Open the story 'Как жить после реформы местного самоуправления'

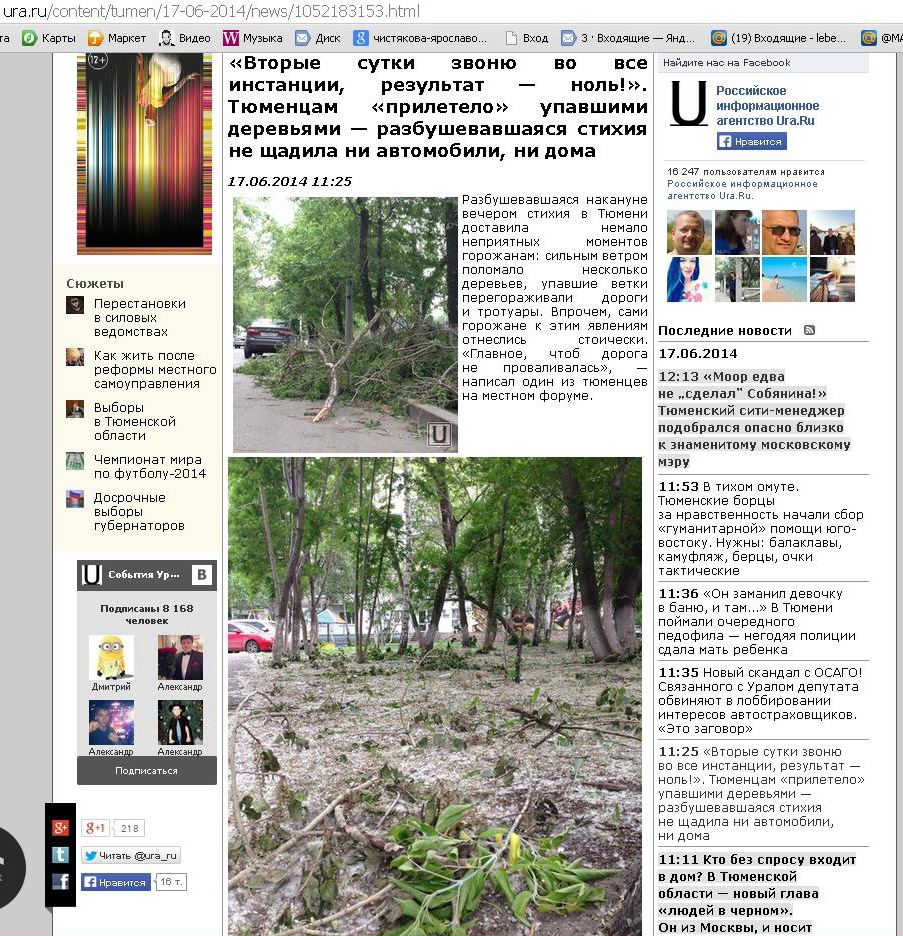(x=155, y=370)
